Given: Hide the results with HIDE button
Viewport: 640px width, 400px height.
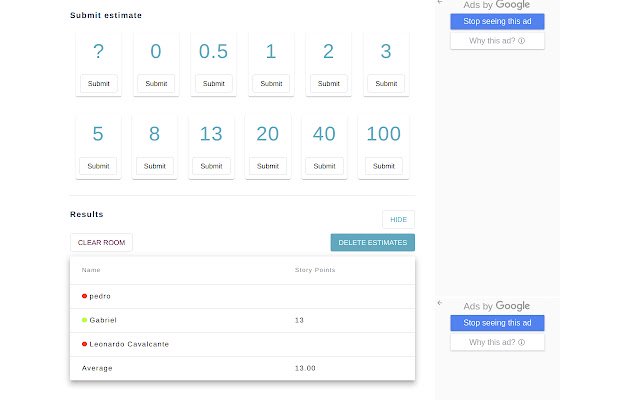Looking at the screenshot, I should point(398,220).
